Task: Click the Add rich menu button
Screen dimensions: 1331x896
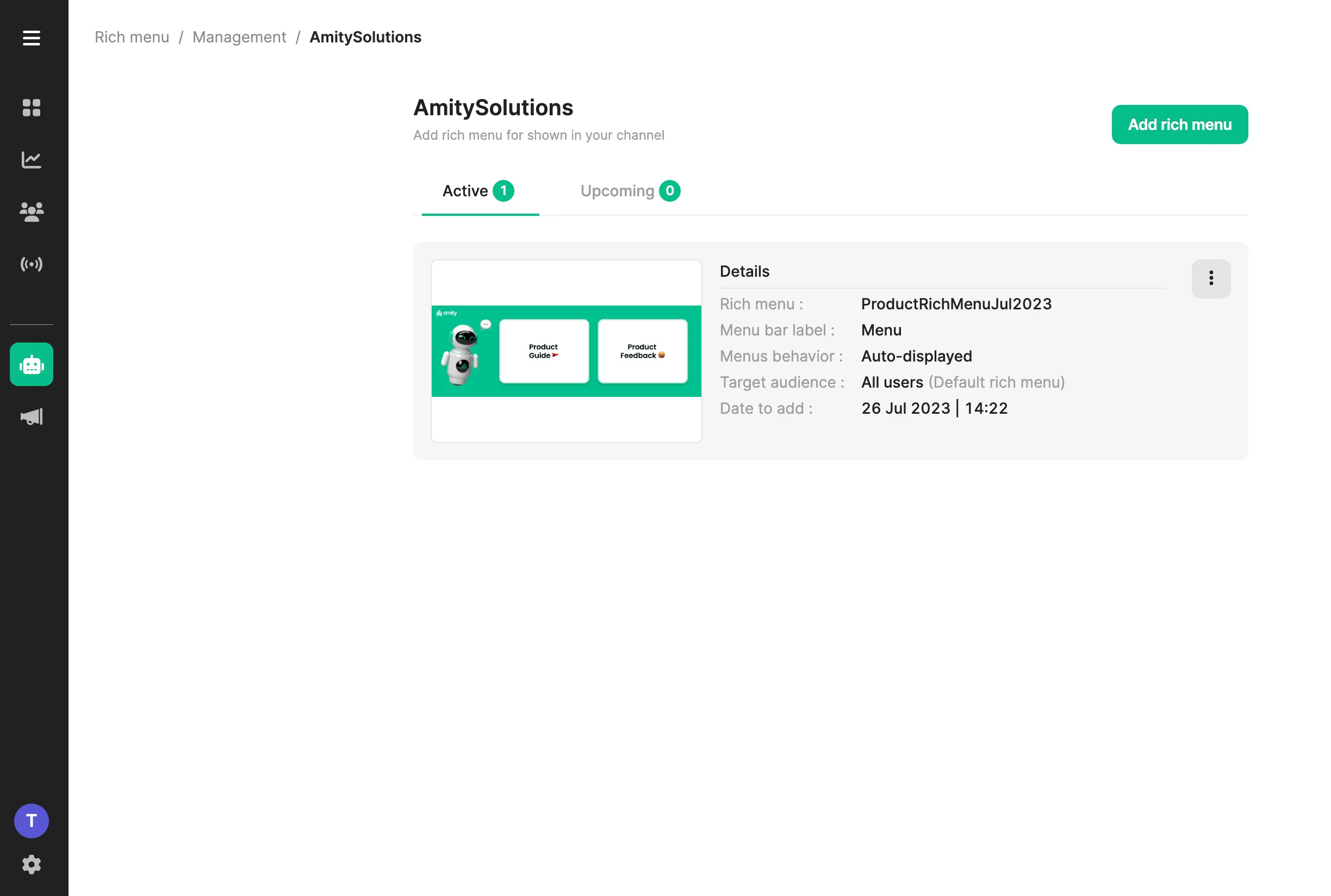Action: [x=1179, y=125]
